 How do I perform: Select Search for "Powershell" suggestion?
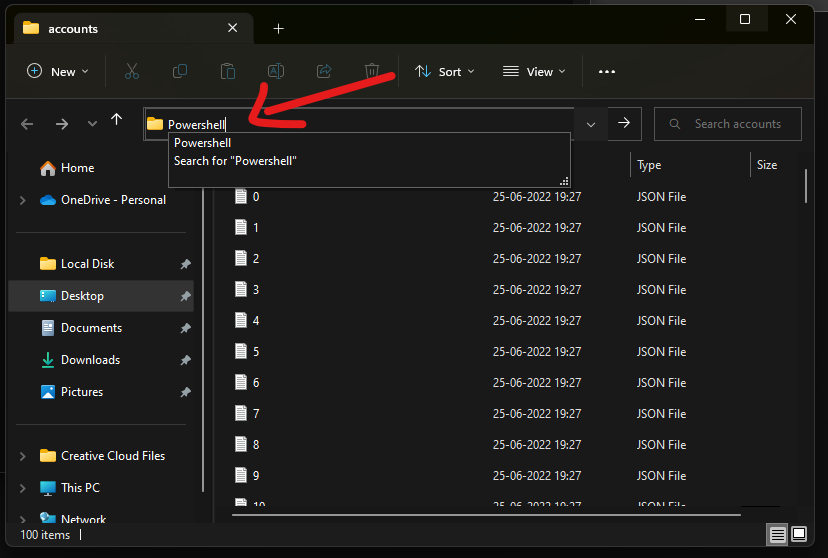236,161
